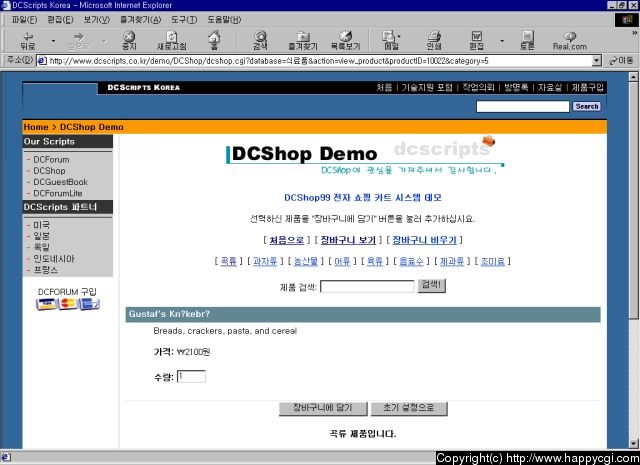Image resolution: width=640 pixels, height=465 pixels.
Task: Open the 편집(E) menu
Action: point(60,20)
